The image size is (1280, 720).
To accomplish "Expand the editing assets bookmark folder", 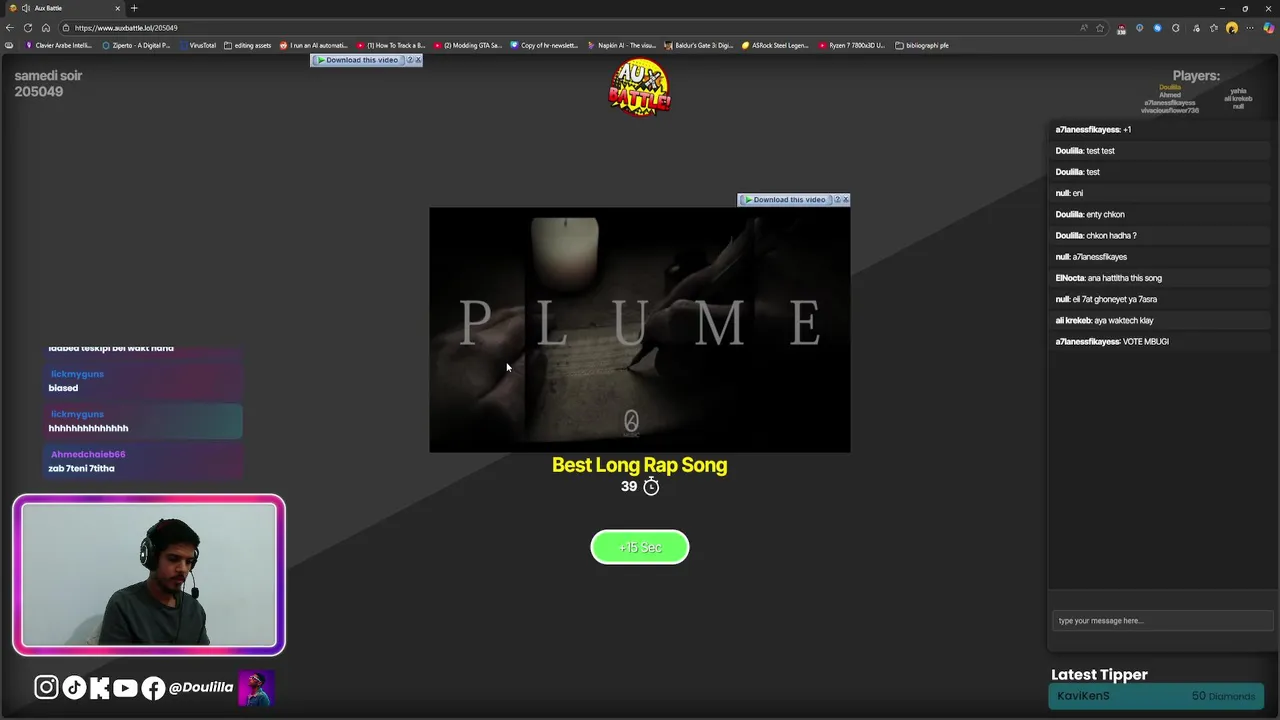I will (x=248, y=45).
